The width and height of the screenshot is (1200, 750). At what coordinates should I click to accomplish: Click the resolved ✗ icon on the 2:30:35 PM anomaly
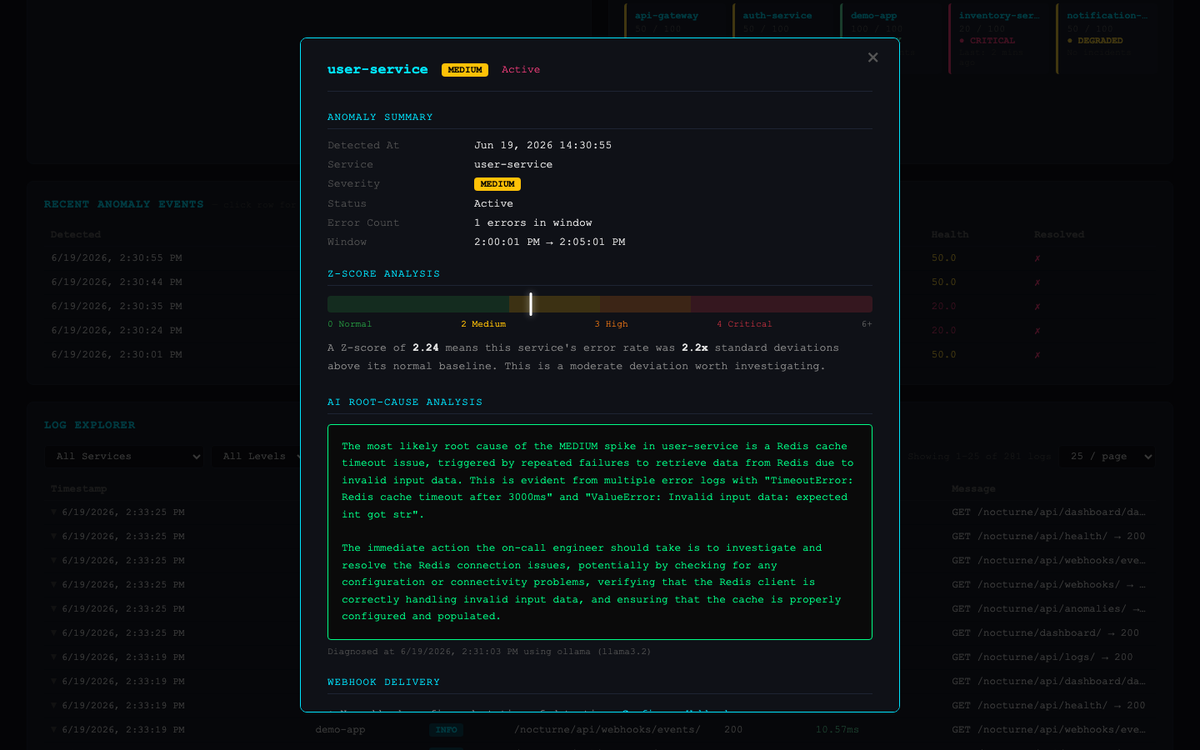pos(1038,307)
